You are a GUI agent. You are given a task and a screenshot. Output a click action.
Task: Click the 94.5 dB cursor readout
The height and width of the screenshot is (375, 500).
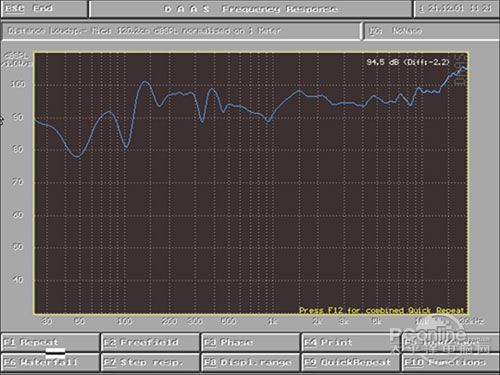click(408, 62)
